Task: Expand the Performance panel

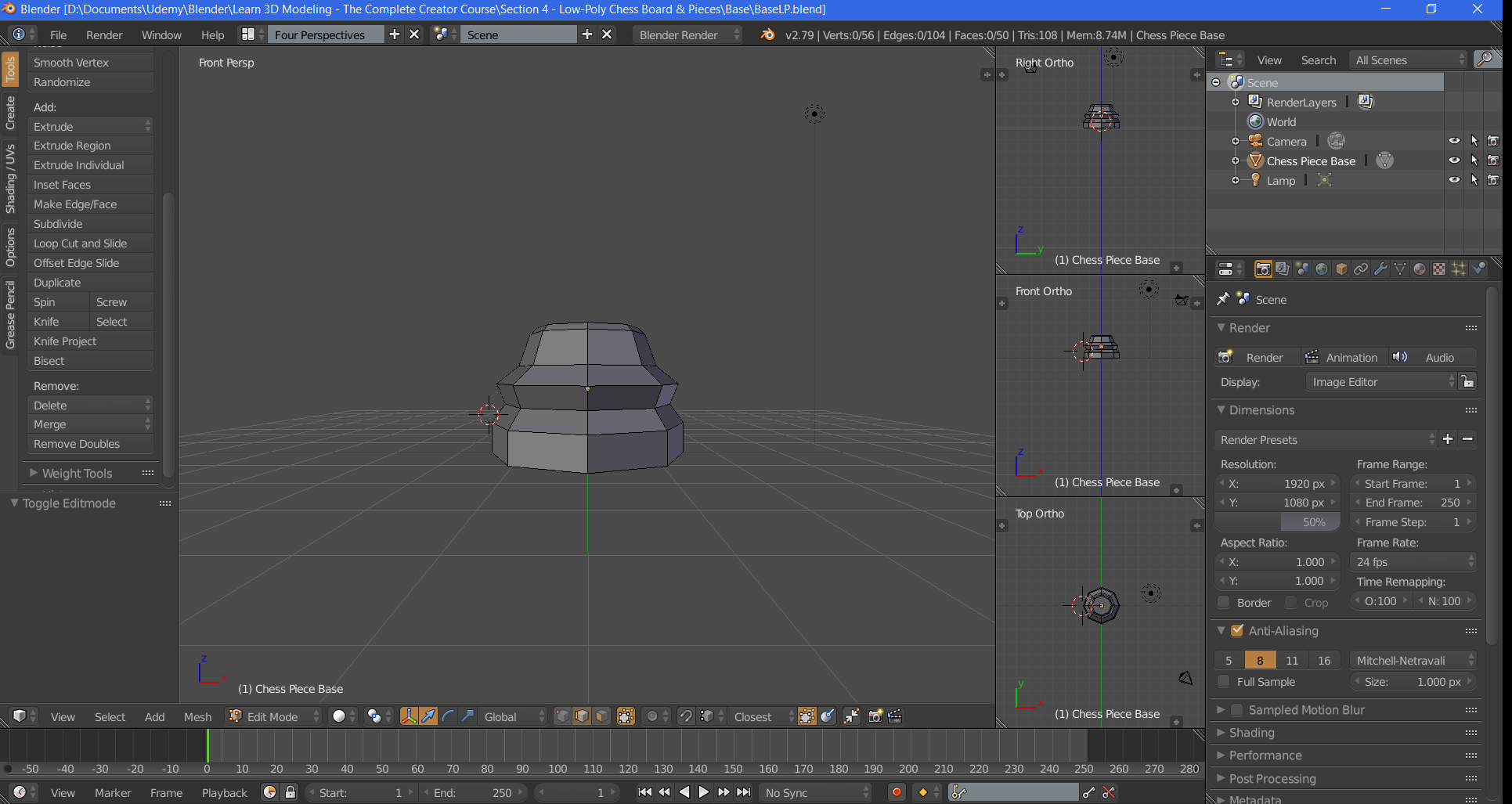Action: [x=1265, y=755]
